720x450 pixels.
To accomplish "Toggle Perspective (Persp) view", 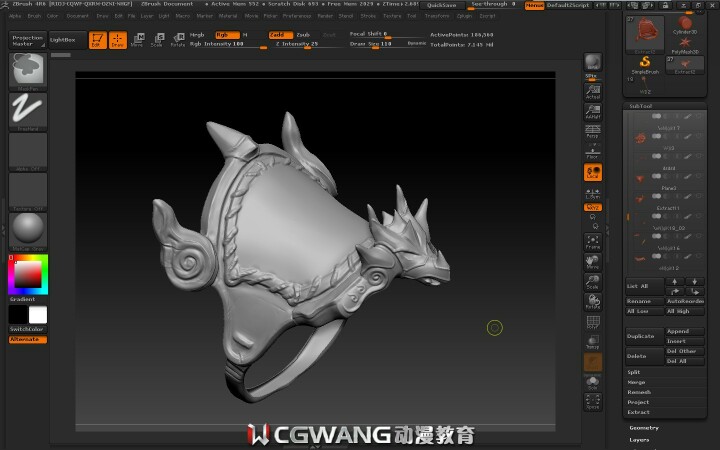I will 593,131.
